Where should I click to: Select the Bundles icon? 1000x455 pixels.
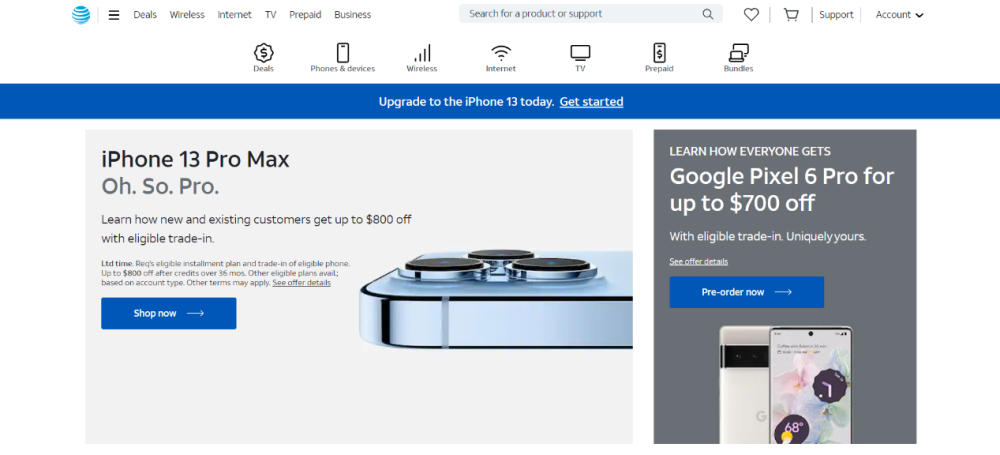tap(739, 53)
